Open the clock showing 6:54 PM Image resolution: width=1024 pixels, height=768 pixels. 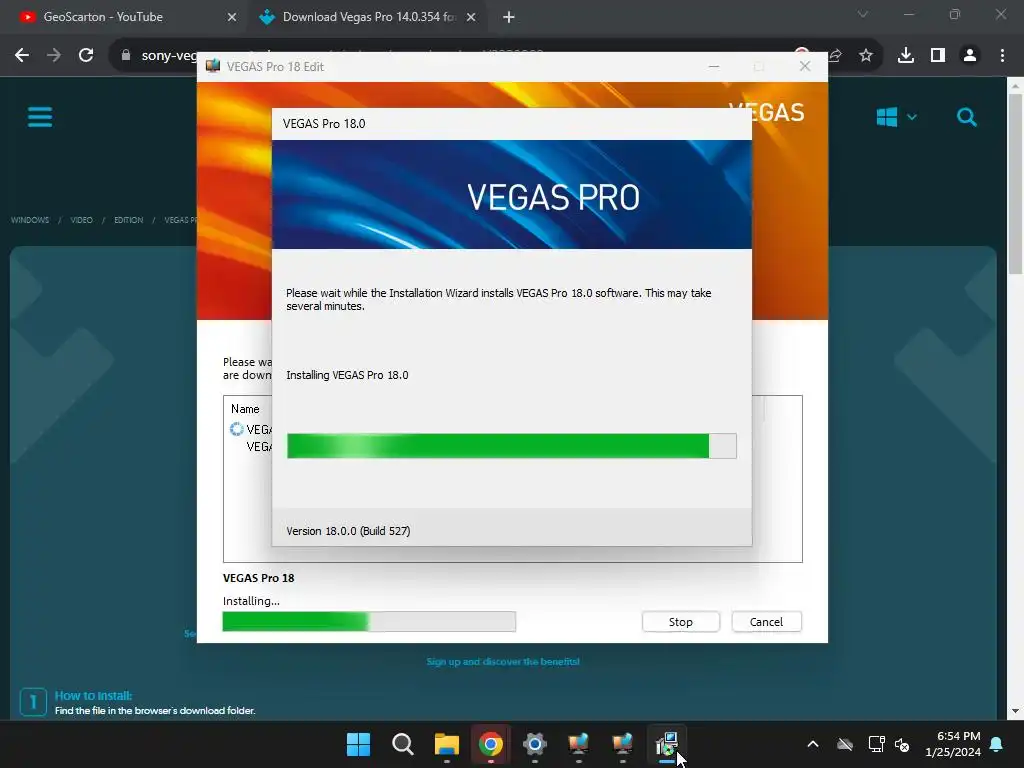[953, 744]
